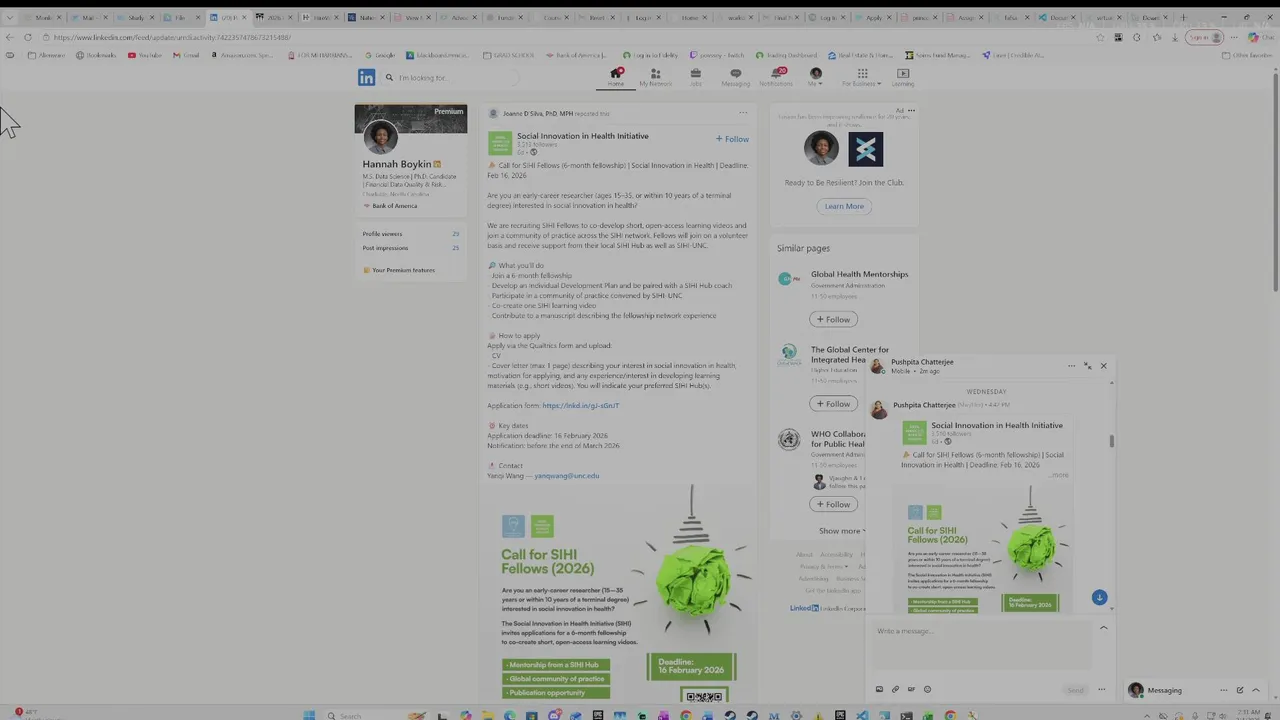Follow Global Health Mentorships
Image resolution: width=1280 pixels, height=720 pixels.
[x=833, y=319]
